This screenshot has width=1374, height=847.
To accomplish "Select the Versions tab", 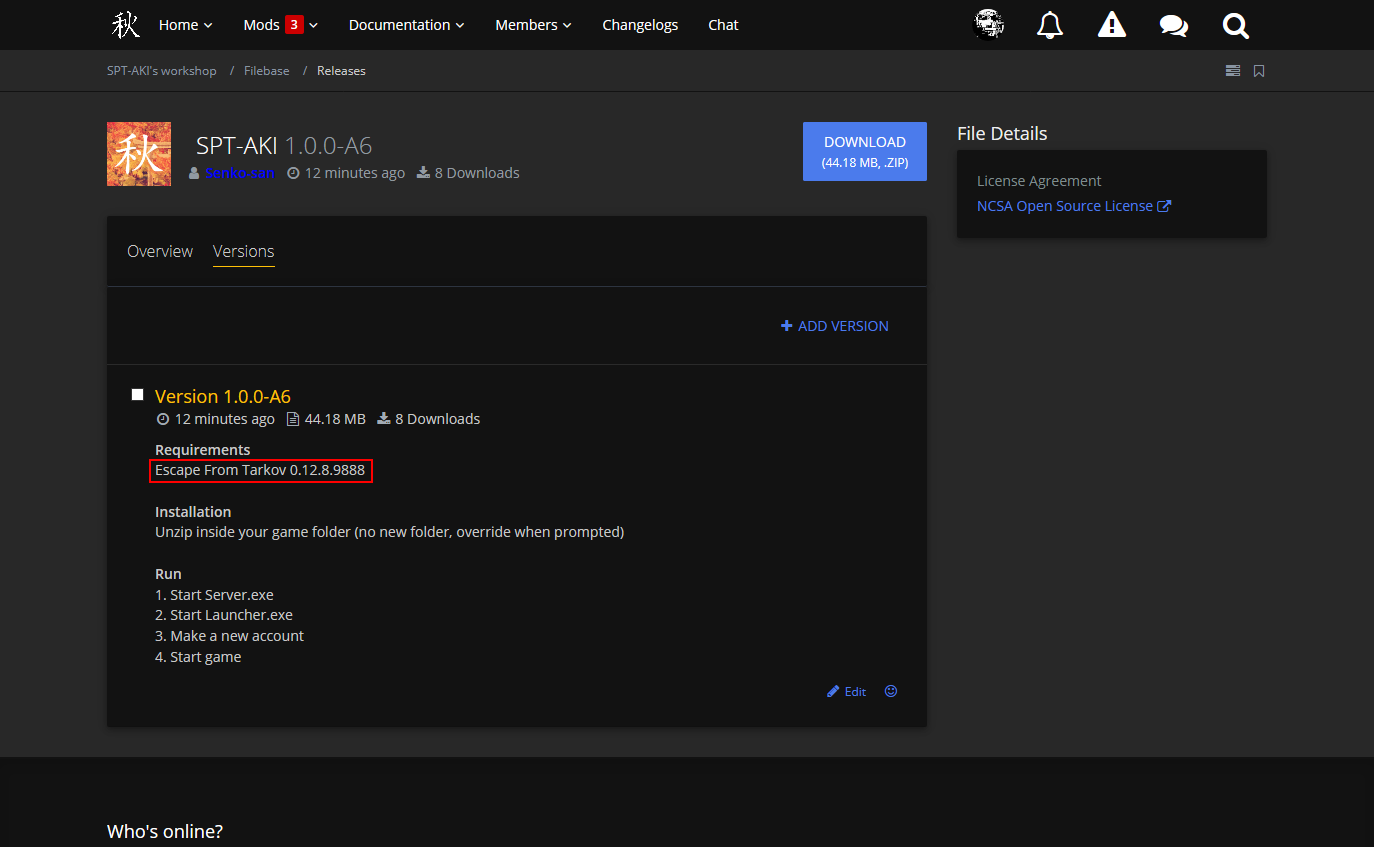I will tap(243, 252).
